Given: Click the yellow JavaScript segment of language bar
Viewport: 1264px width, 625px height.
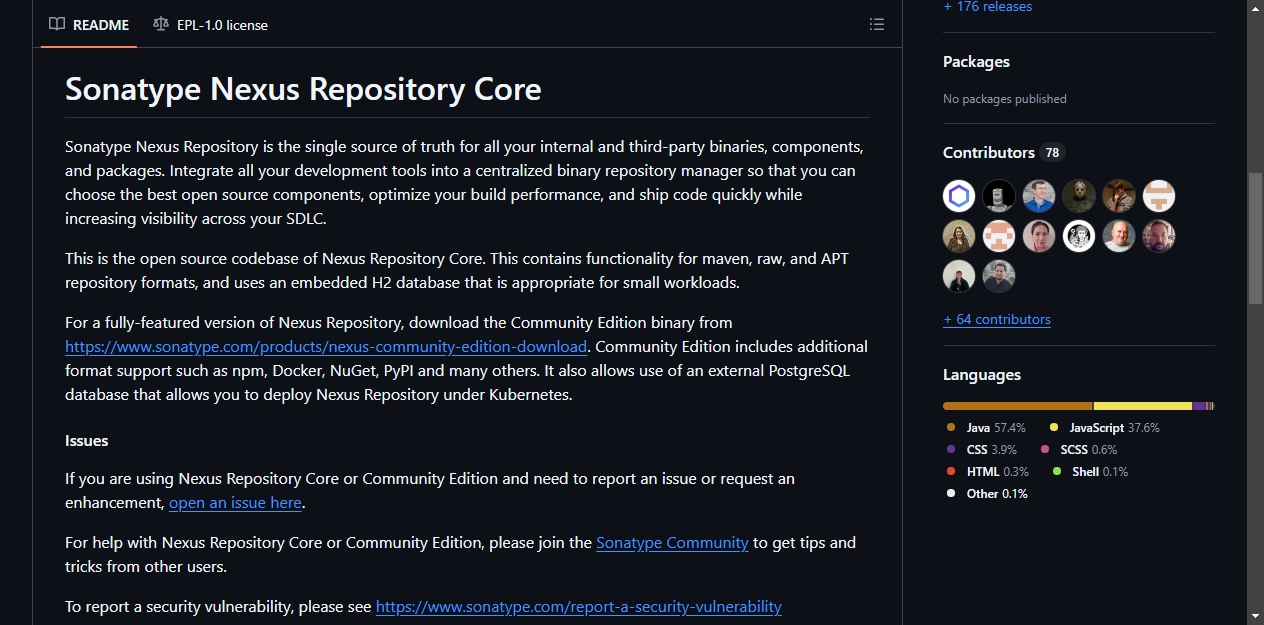Looking at the screenshot, I should [x=1143, y=406].
